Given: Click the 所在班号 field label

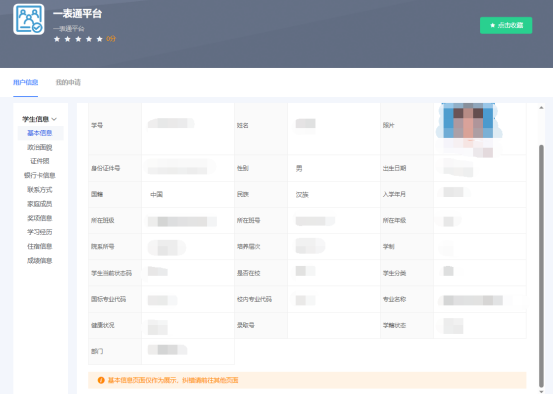Looking at the screenshot, I should click(x=248, y=220).
